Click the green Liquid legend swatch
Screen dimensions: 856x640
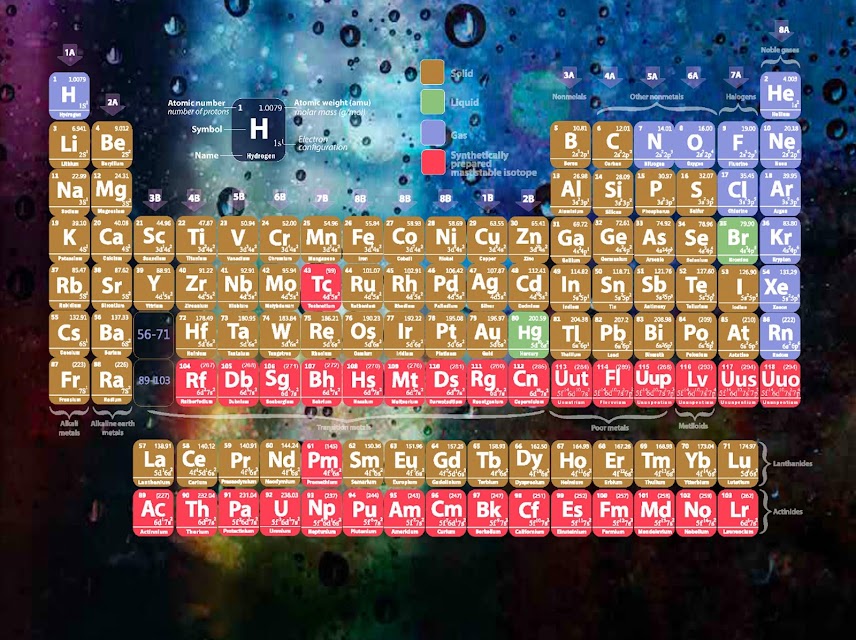coord(432,102)
